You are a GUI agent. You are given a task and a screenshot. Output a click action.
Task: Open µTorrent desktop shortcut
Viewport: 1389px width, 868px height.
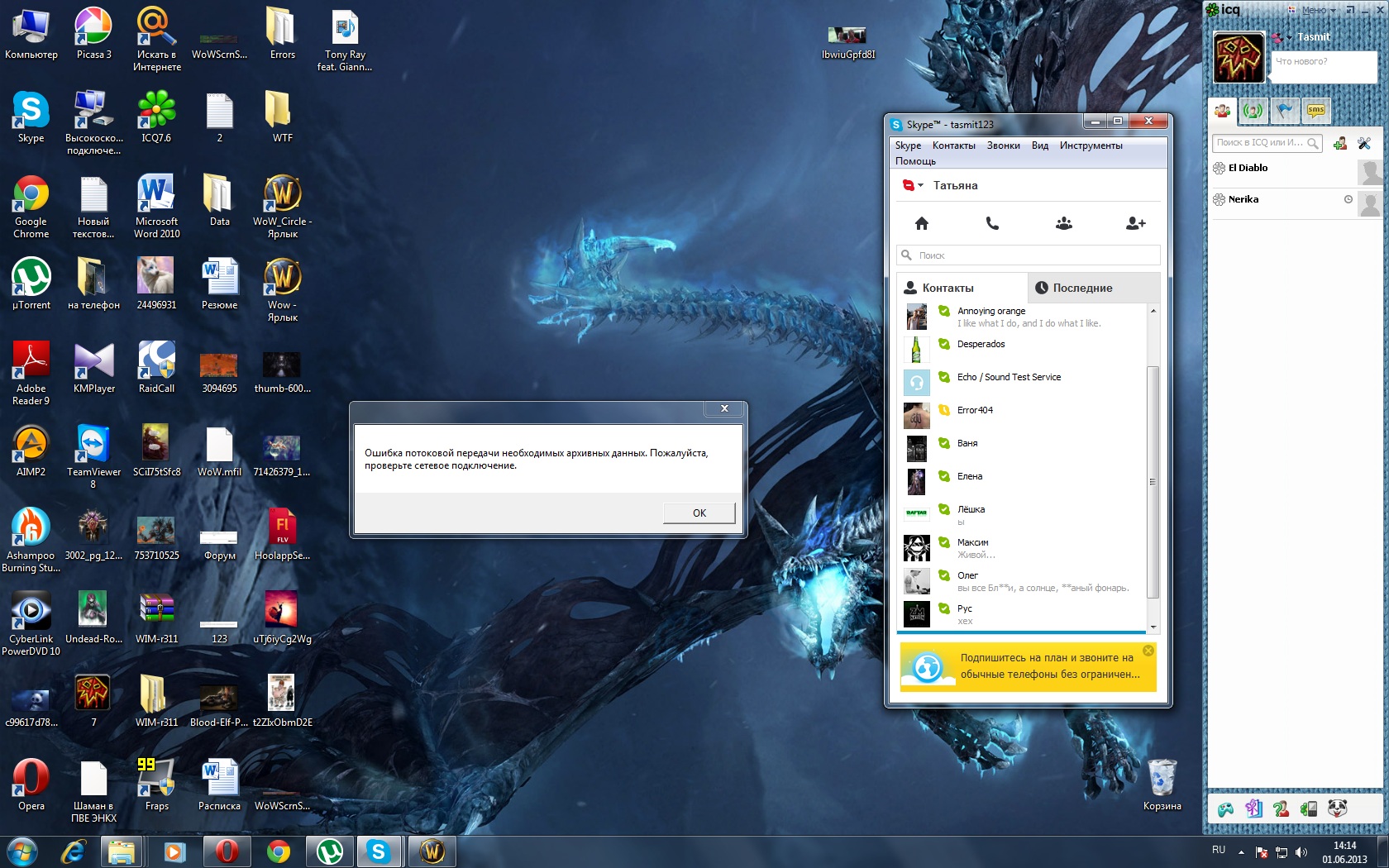31,284
